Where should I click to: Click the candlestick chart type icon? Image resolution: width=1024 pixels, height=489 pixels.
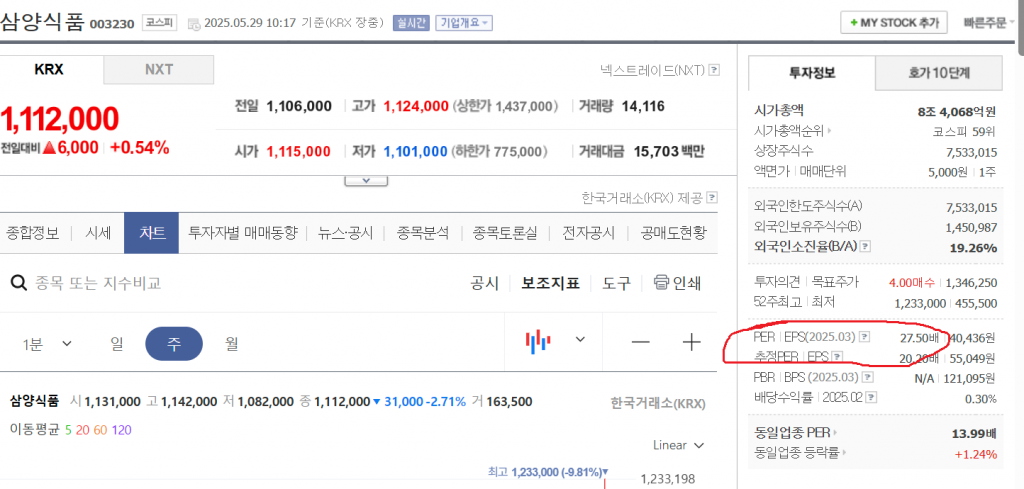539,342
